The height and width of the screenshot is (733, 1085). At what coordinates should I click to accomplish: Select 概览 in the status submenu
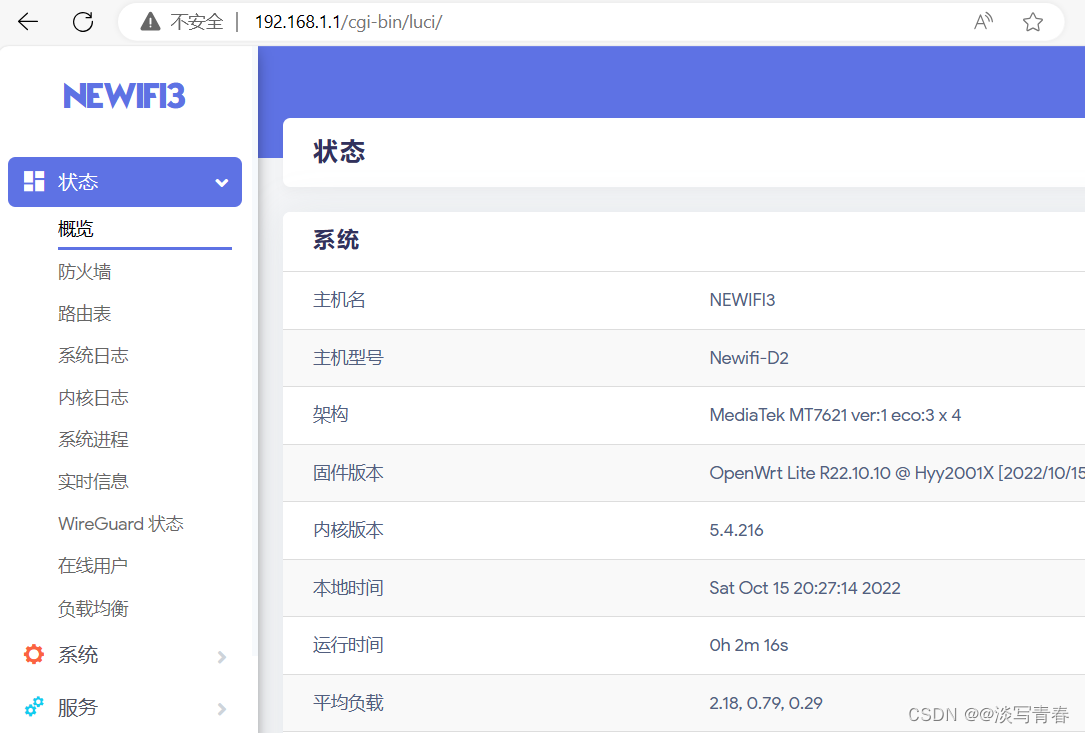click(x=75, y=229)
